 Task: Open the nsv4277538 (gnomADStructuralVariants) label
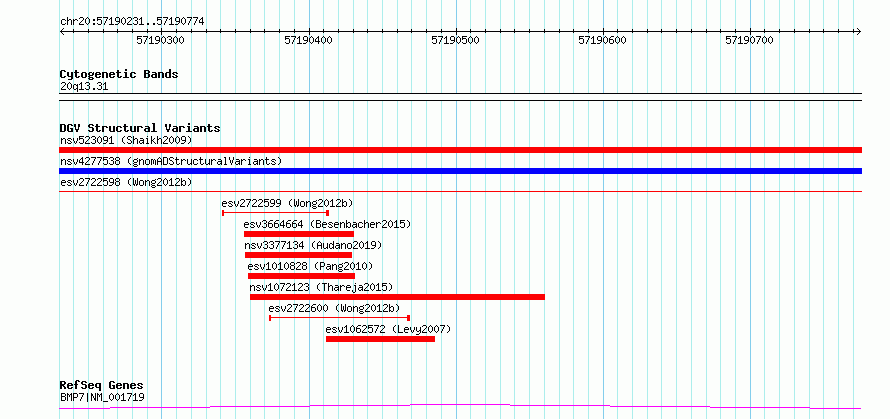[171, 161]
